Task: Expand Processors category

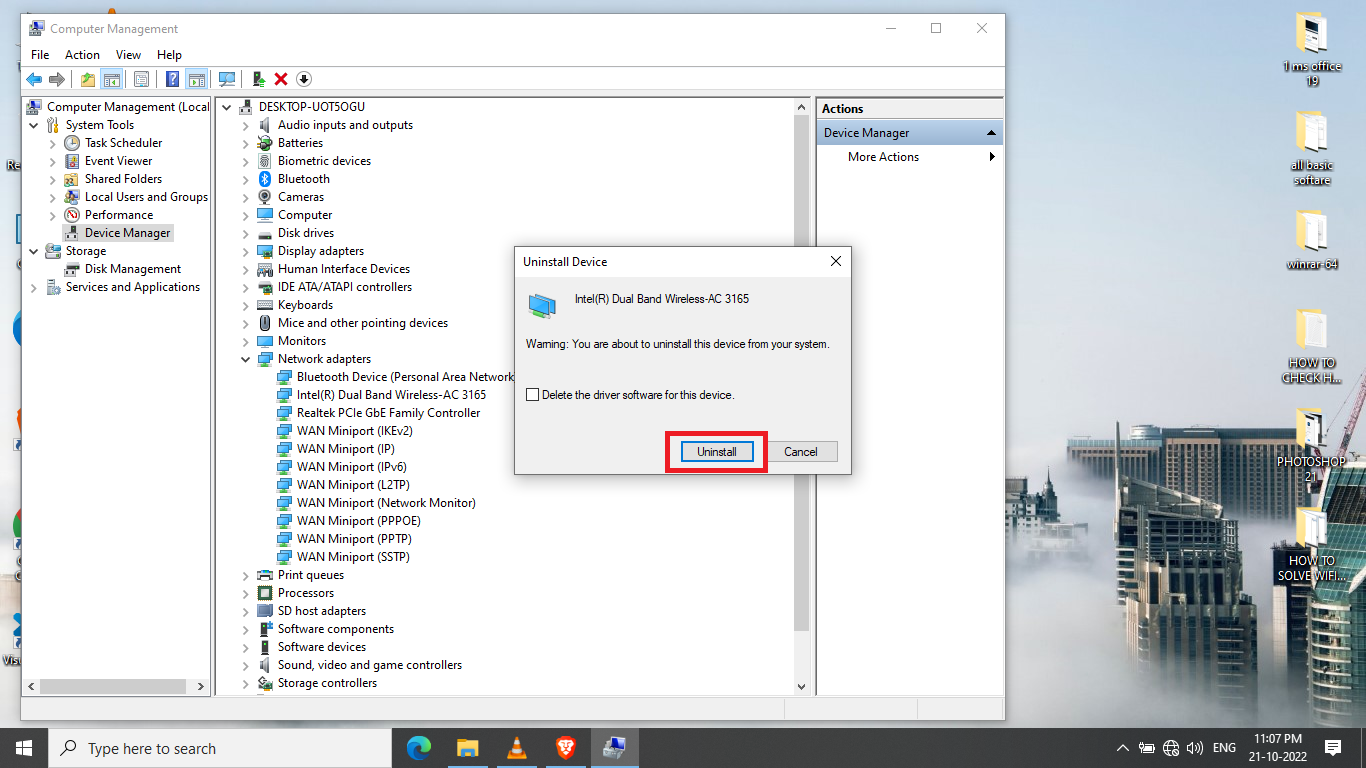Action: pyautogui.click(x=246, y=593)
